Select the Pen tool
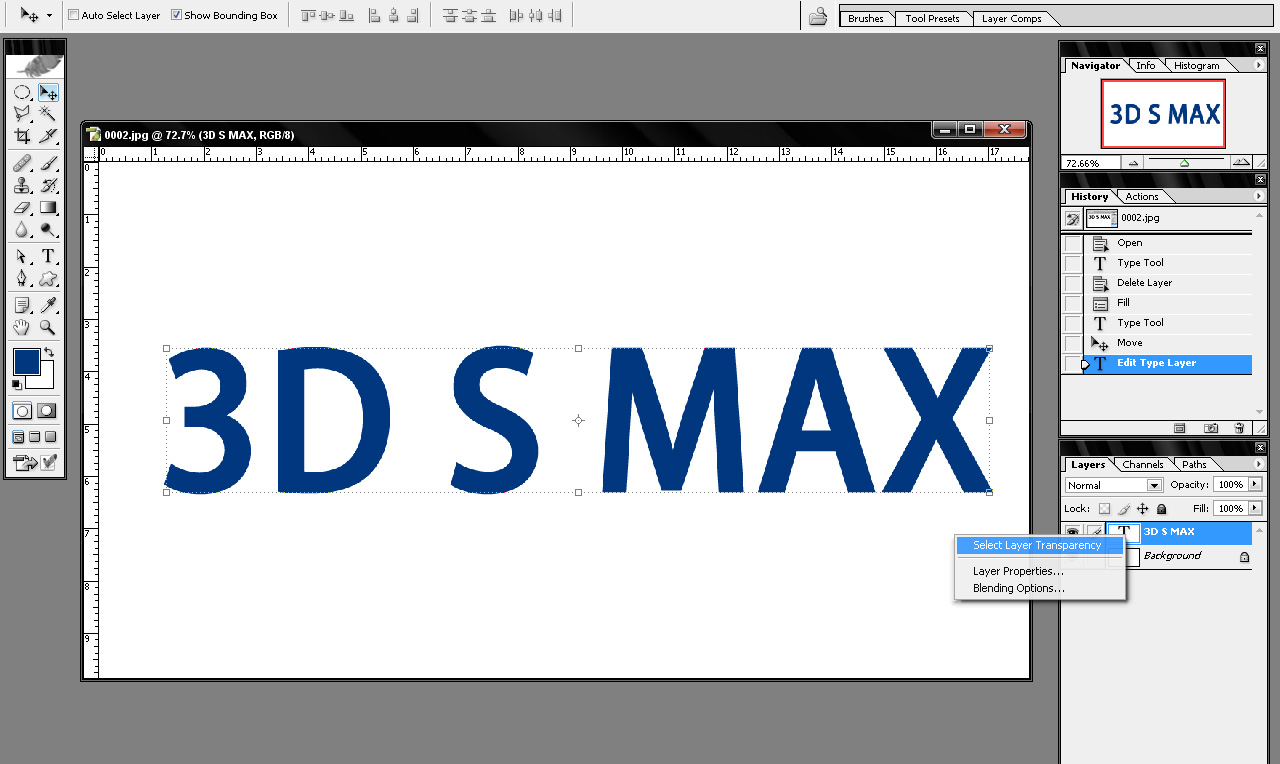This screenshot has height=764, width=1280. (x=22, y=278)
